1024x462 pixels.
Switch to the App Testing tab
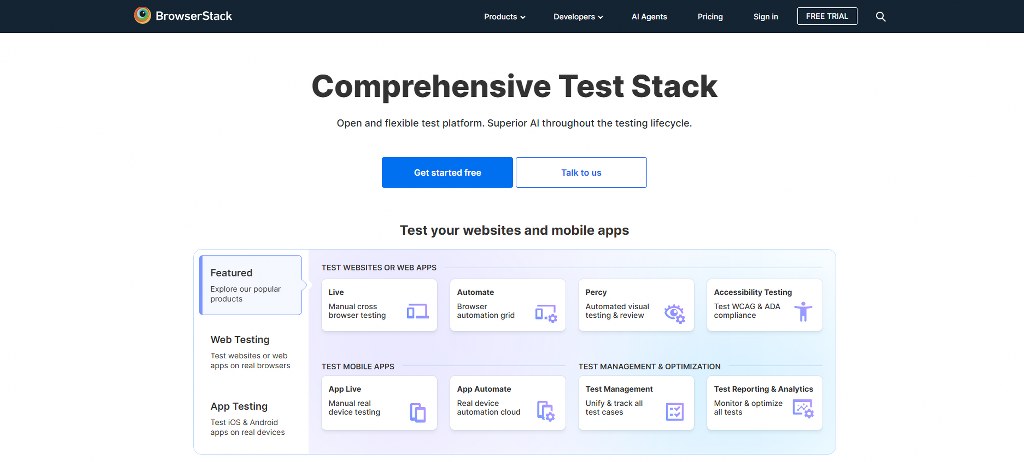pyautogui.click(x=251, y=418)
